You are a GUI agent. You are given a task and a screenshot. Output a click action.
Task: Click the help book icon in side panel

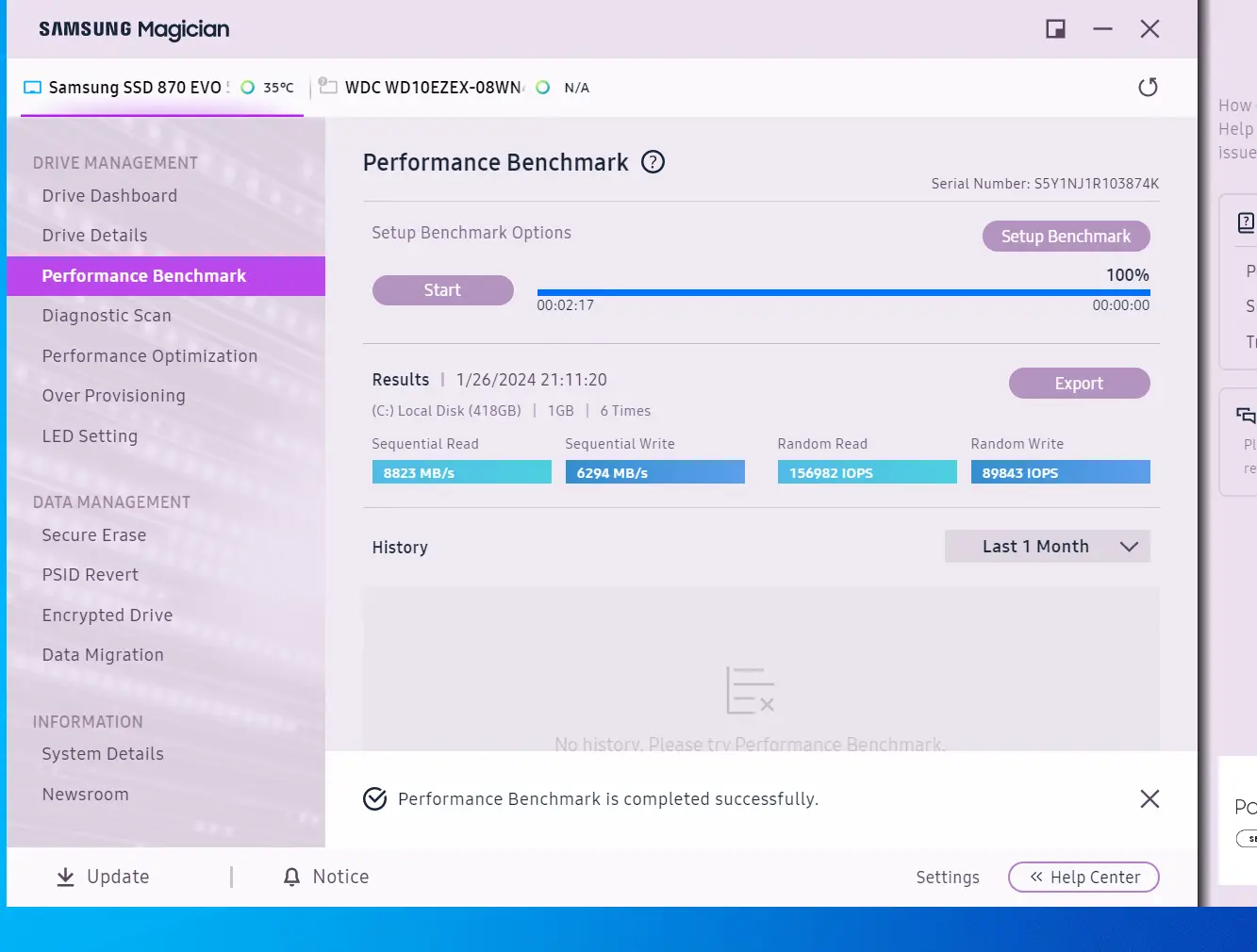1246,222
